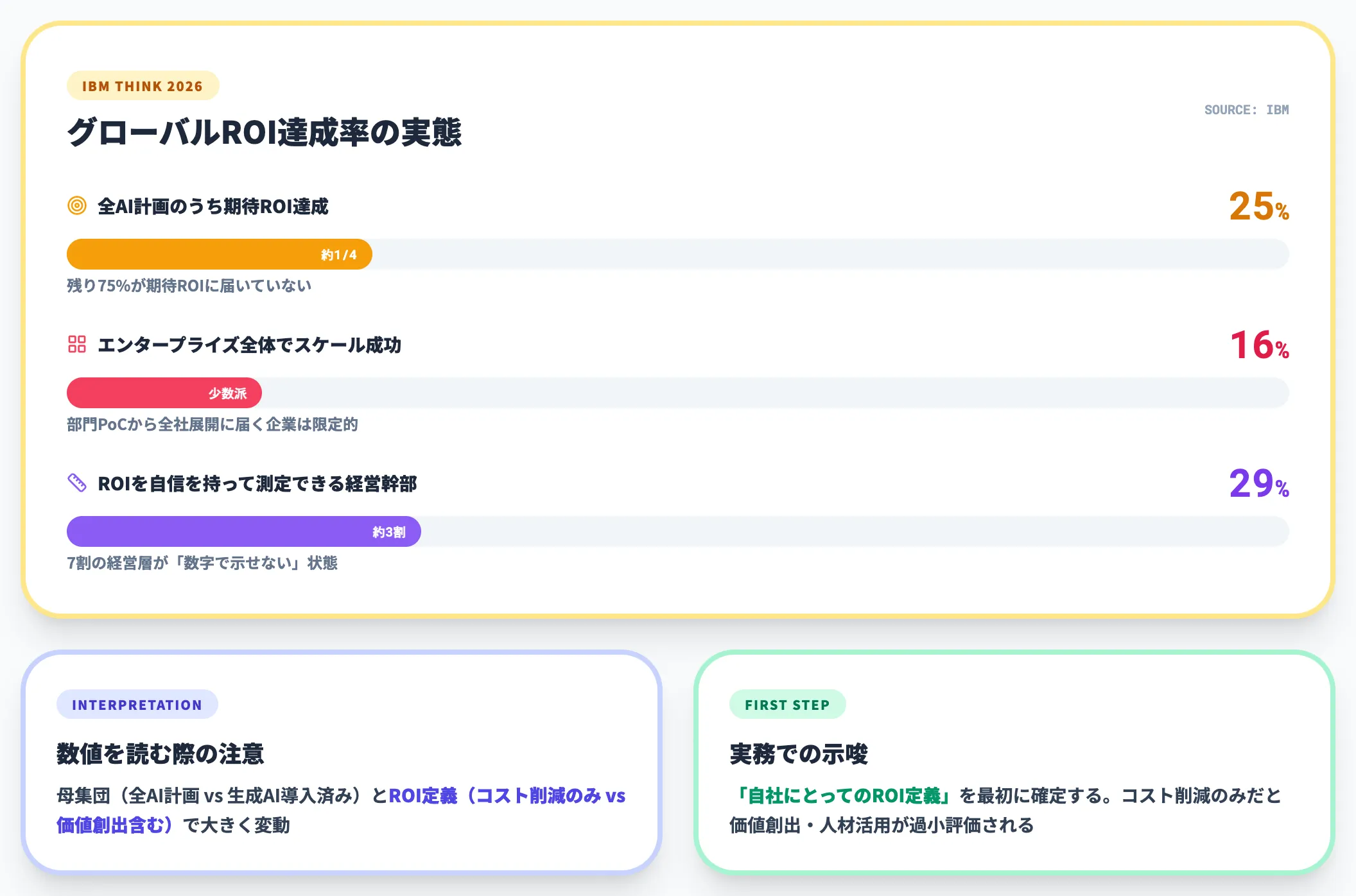This screenshot has width=1356, height=896.
Task: Click the text 価値創出・人材活用が過小評価される
Action: click(x=882, y=825)
